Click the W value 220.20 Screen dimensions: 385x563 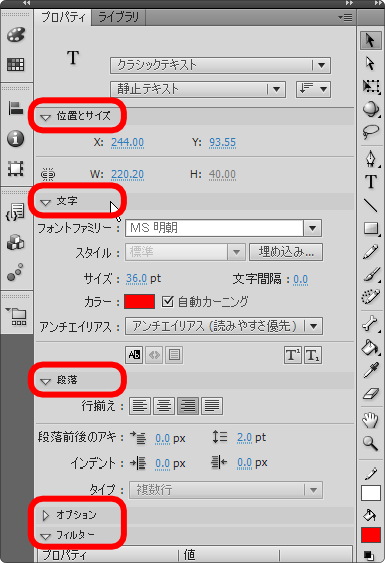[127, 175]
